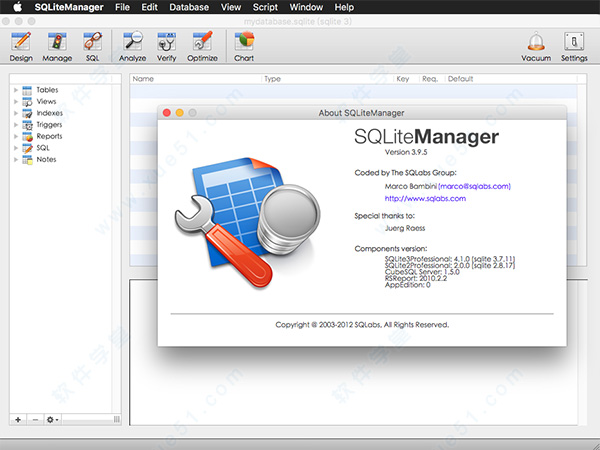Select the Views icon in sidebar
The image size is (600, 450).
[27, 102]
